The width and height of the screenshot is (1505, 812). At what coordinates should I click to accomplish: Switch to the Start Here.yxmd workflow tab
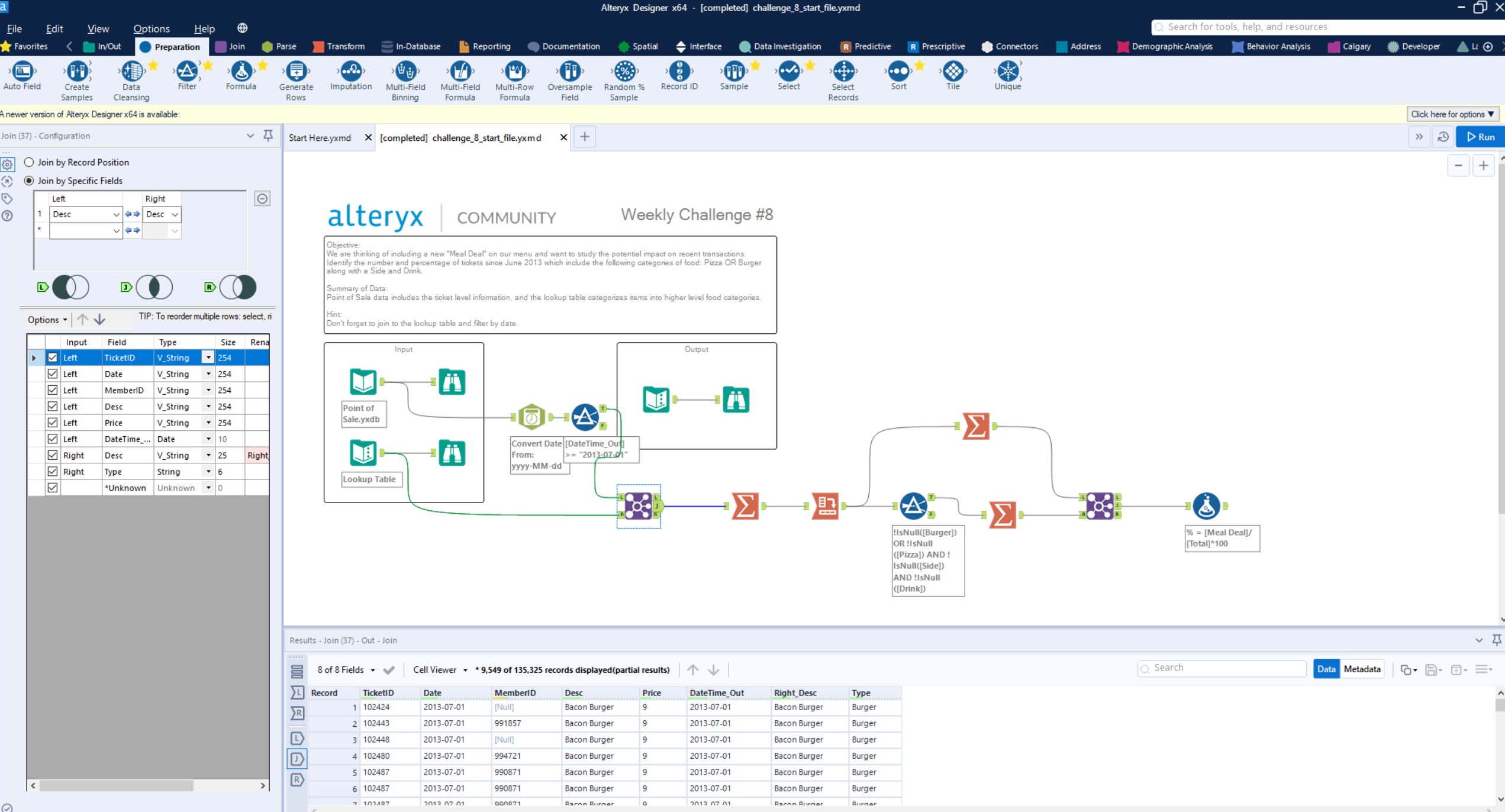point(319,137)
